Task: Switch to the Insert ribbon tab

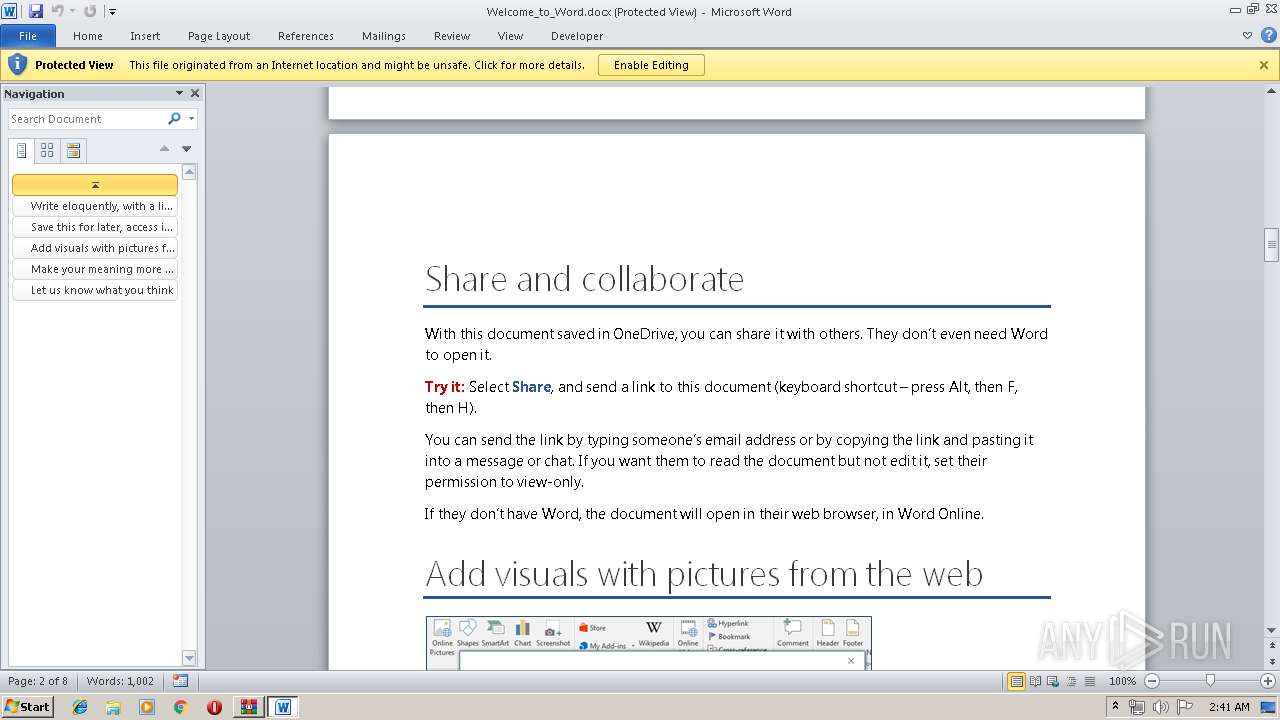Action: (145, 36)
